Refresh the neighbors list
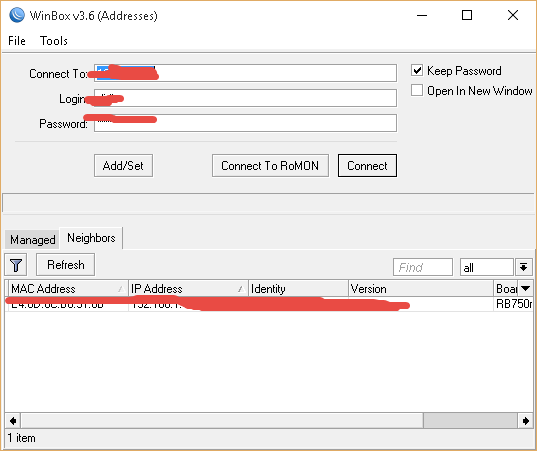Screen dimensions: 537x451 coord(65,265)
